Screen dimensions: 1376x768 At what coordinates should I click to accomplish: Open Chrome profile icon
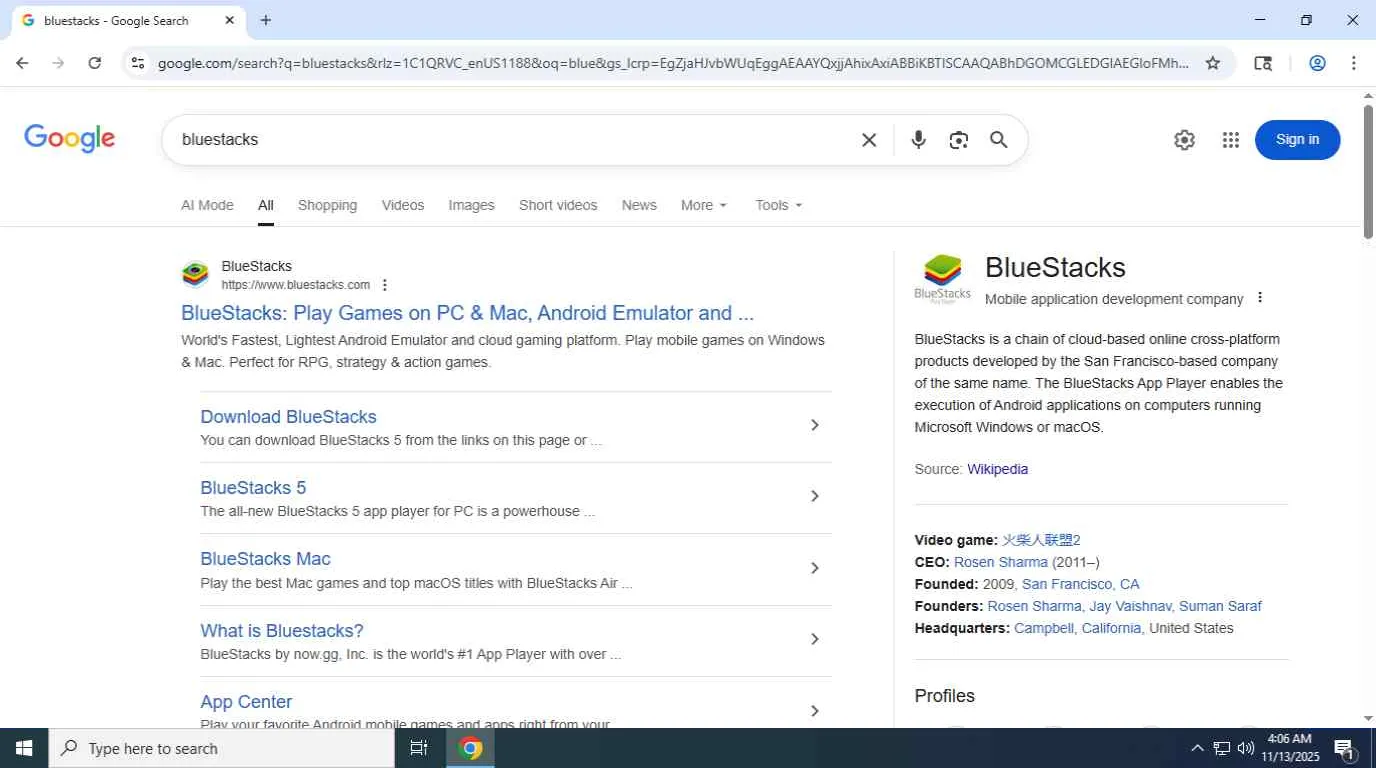pos(1317,63)
